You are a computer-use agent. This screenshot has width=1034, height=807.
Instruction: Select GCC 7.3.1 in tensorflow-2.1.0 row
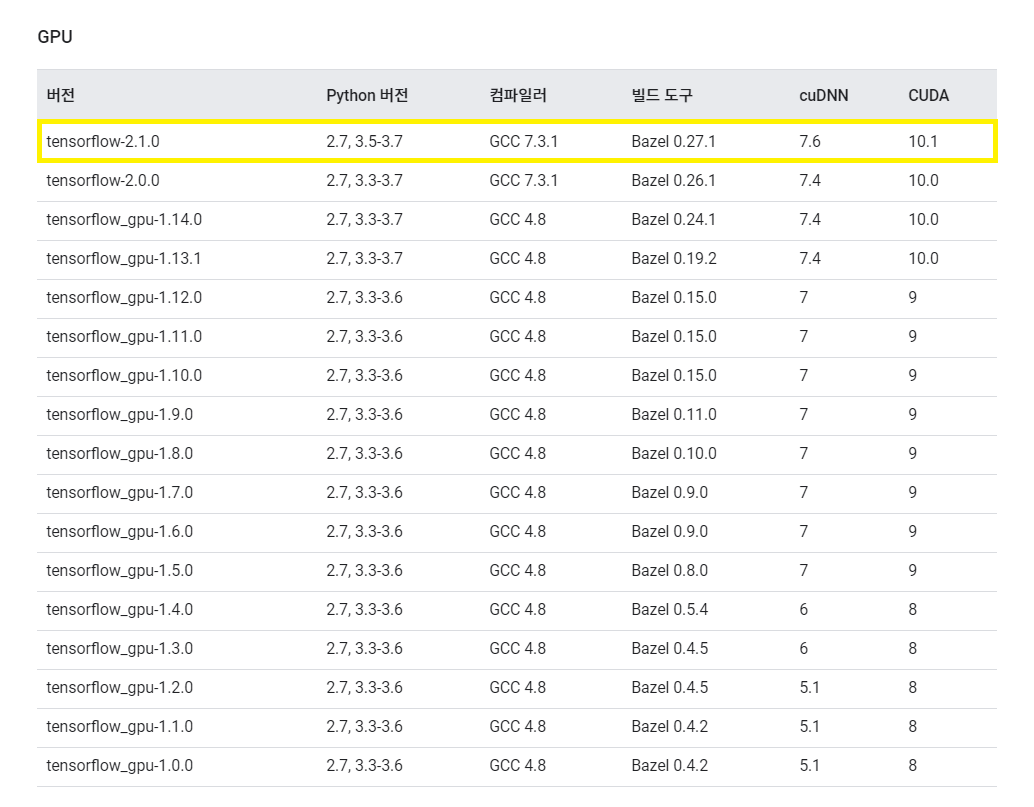coord(524,141)
